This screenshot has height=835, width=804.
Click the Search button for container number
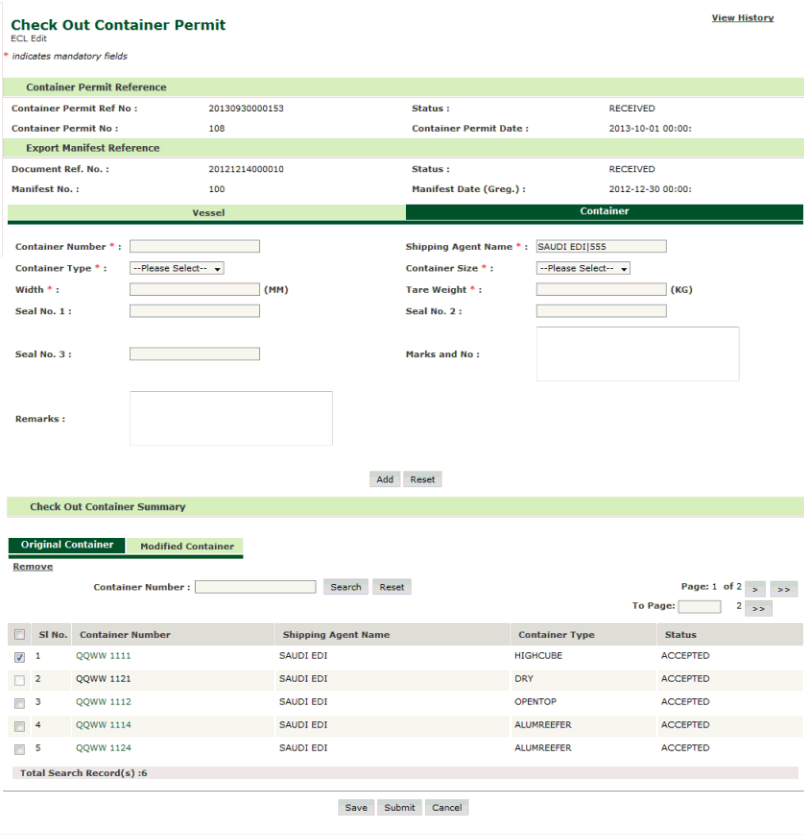click(x=346, y=587)
